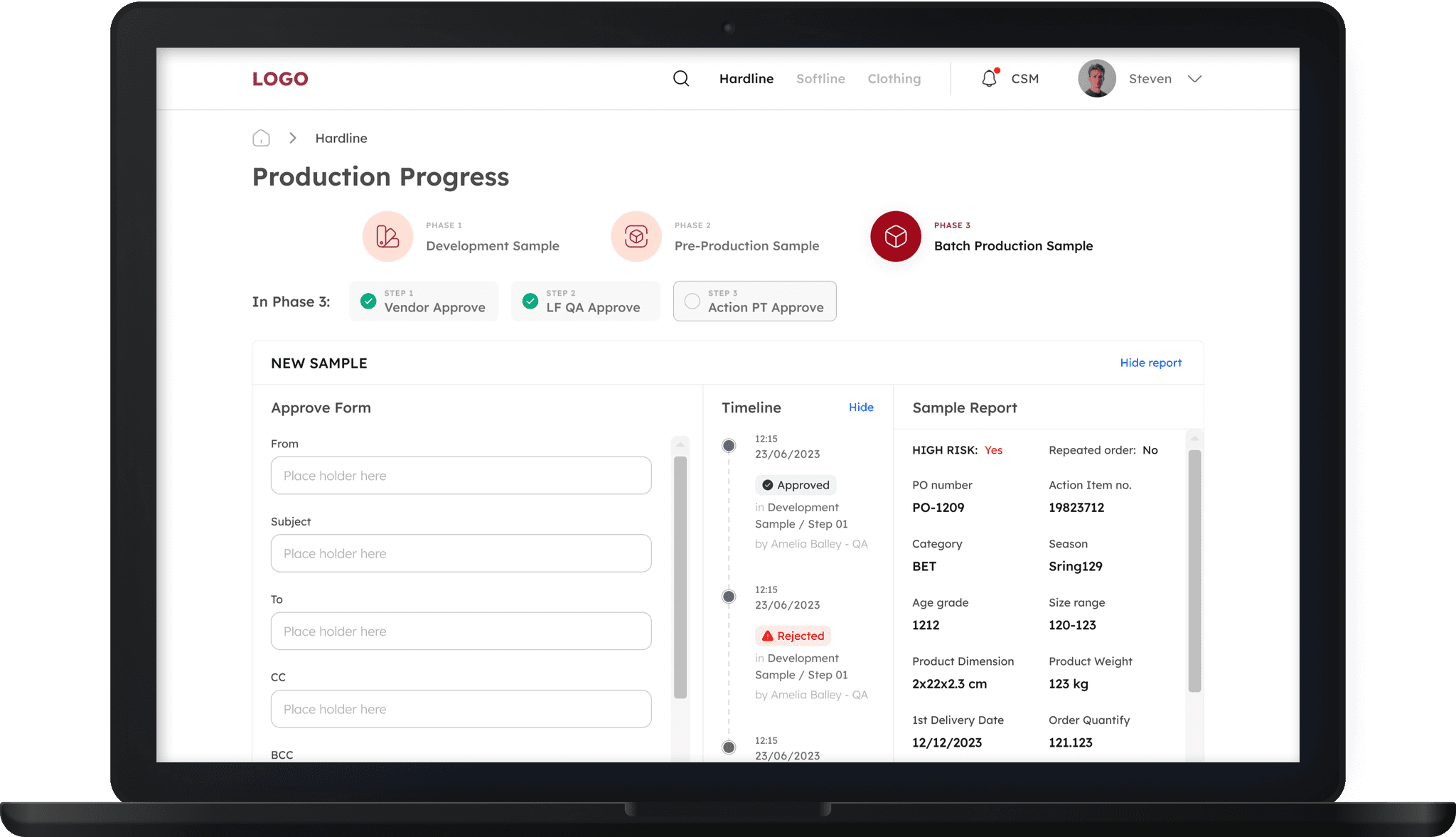Toggle Step 2 LF QA Approve checkmark
Screen dimensions: 1456x837
pos(530,301)
